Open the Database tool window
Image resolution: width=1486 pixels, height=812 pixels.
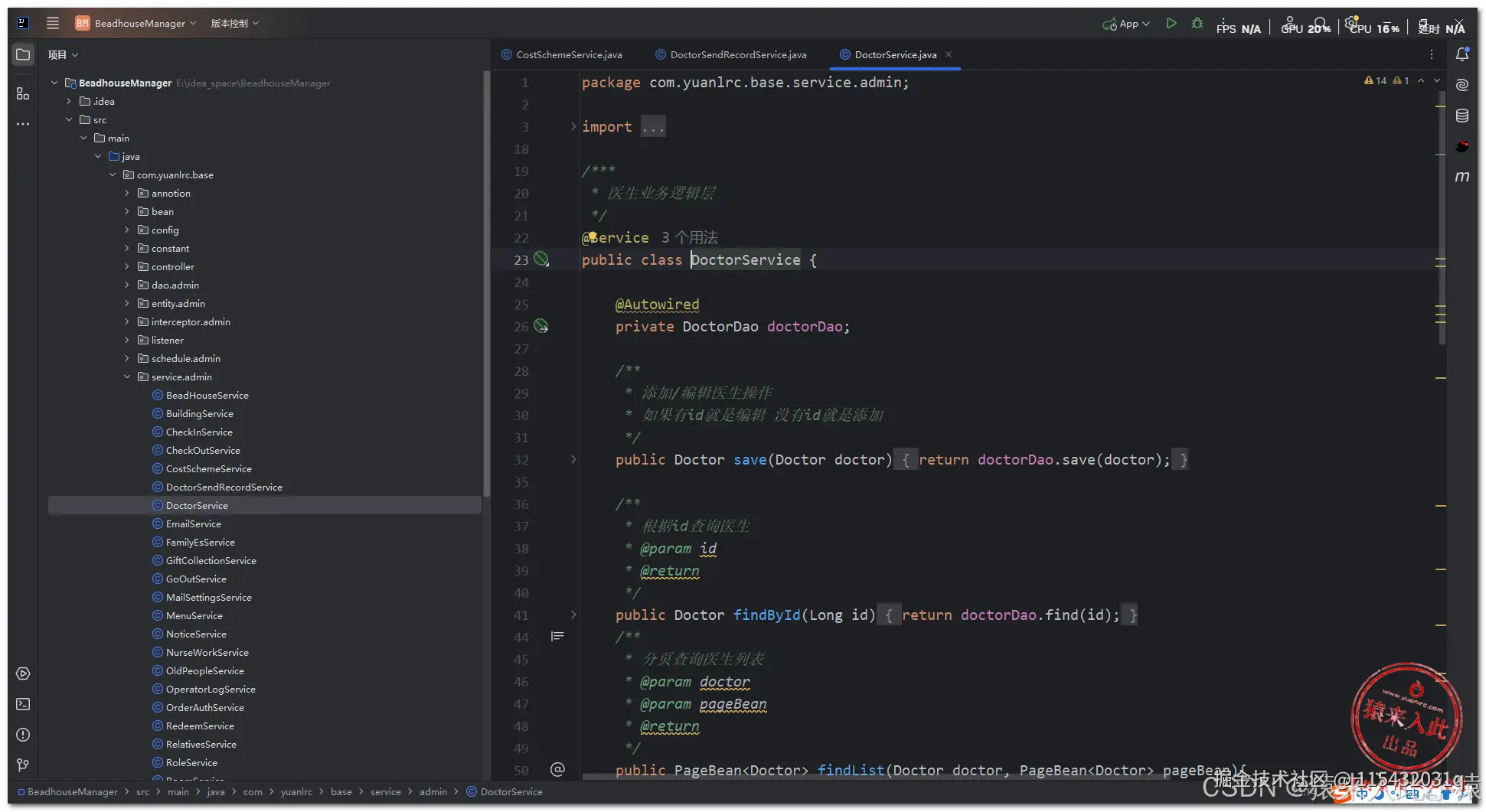click(x=1462, y=116)
